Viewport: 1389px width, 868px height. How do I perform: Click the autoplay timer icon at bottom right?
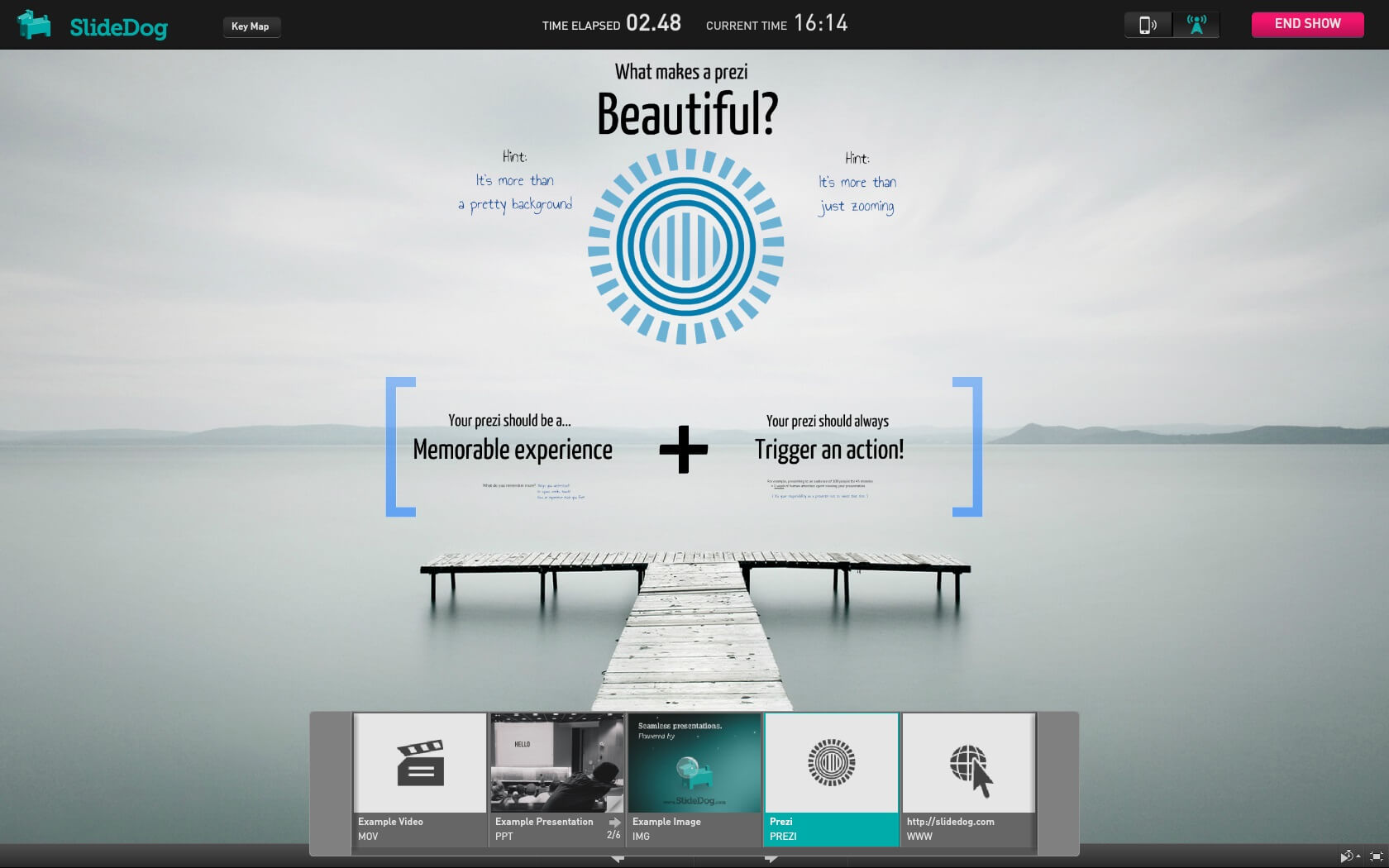(x=1348, y=856)
